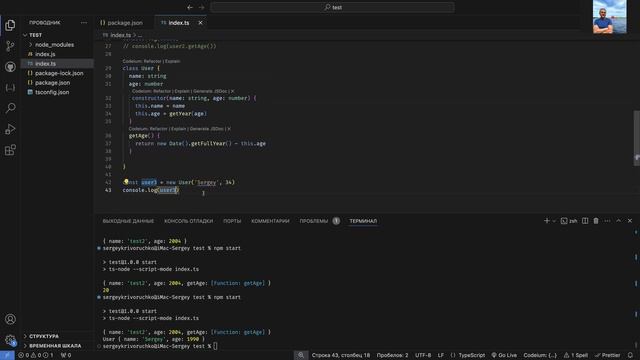Screen dimensions: 640x360
Task: Click Codeium code lens above constructor
Action: [183, 91]
